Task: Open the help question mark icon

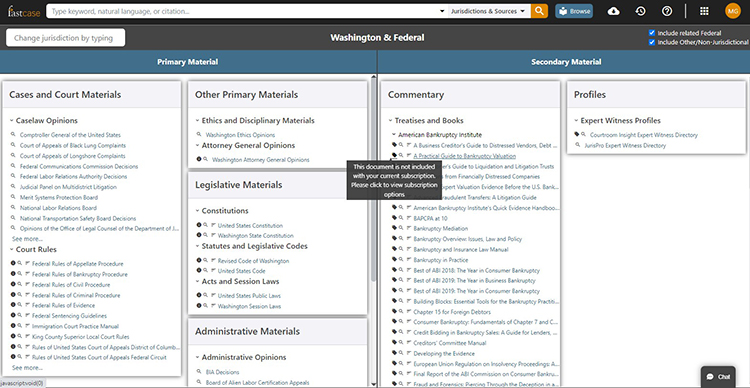Action: pyautogui.click(x=667, y=11)
